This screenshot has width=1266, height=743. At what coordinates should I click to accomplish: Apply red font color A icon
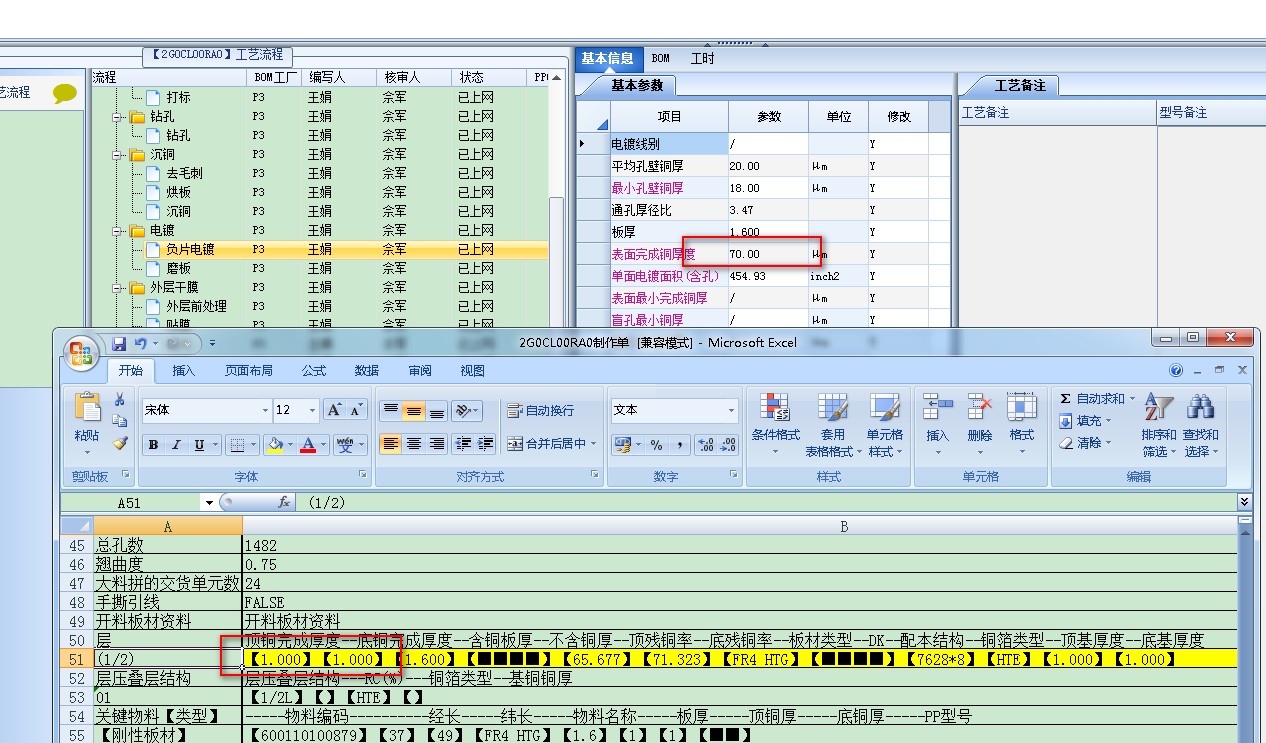coord(309,445)
